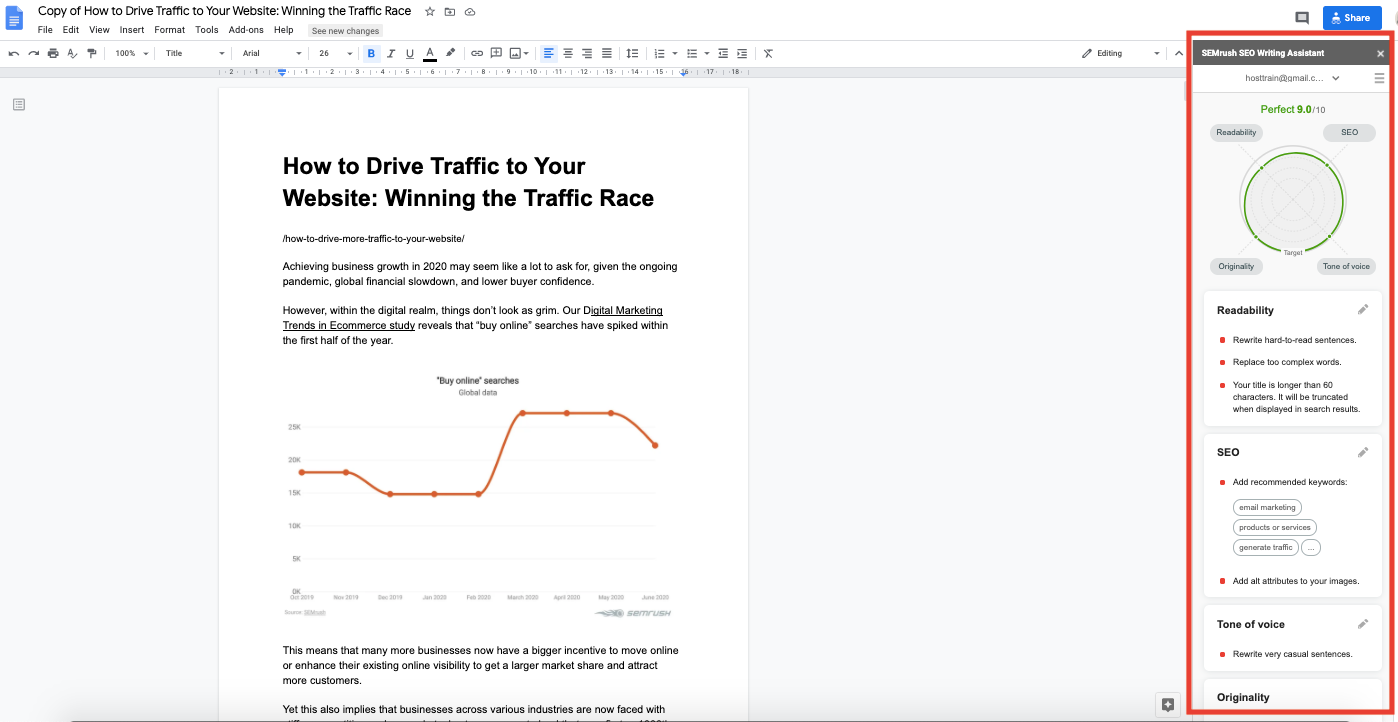The height and width of the screenshot is (722, 1398).
Task: Toggle underline formatting
Action: (x=410, y=53)
